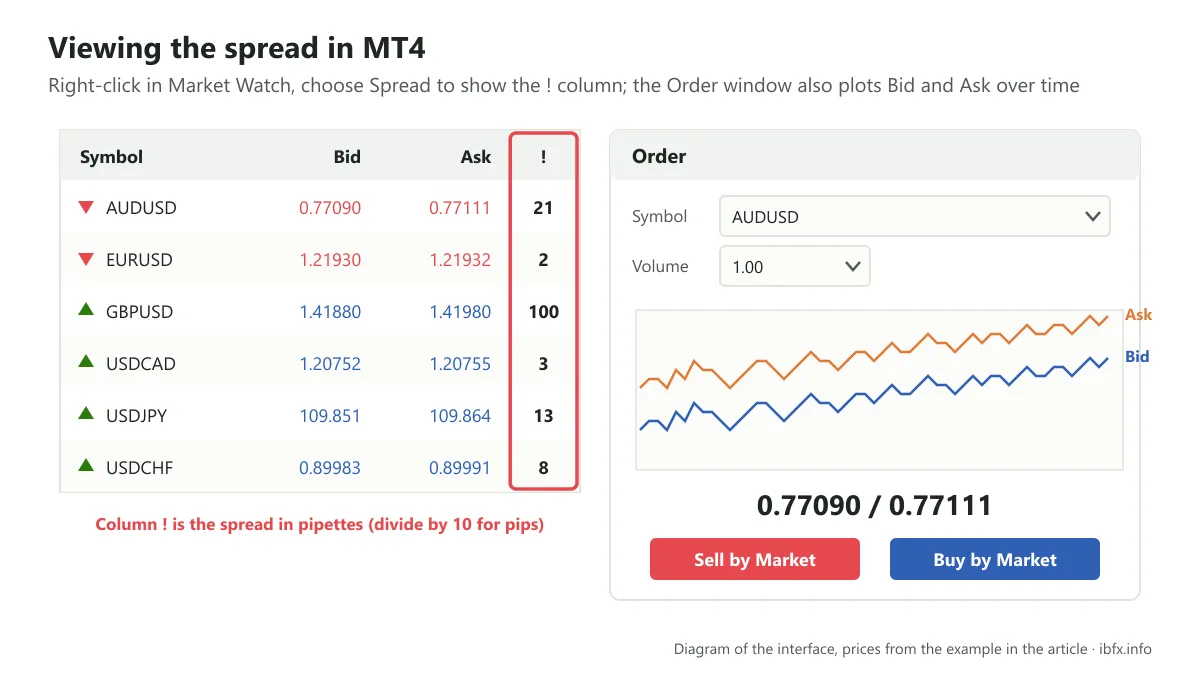Image resolution: width=1200 pixels, height=675 pixels.
Task: Click the red down arrow beside EURUSD
Action: 86,259
